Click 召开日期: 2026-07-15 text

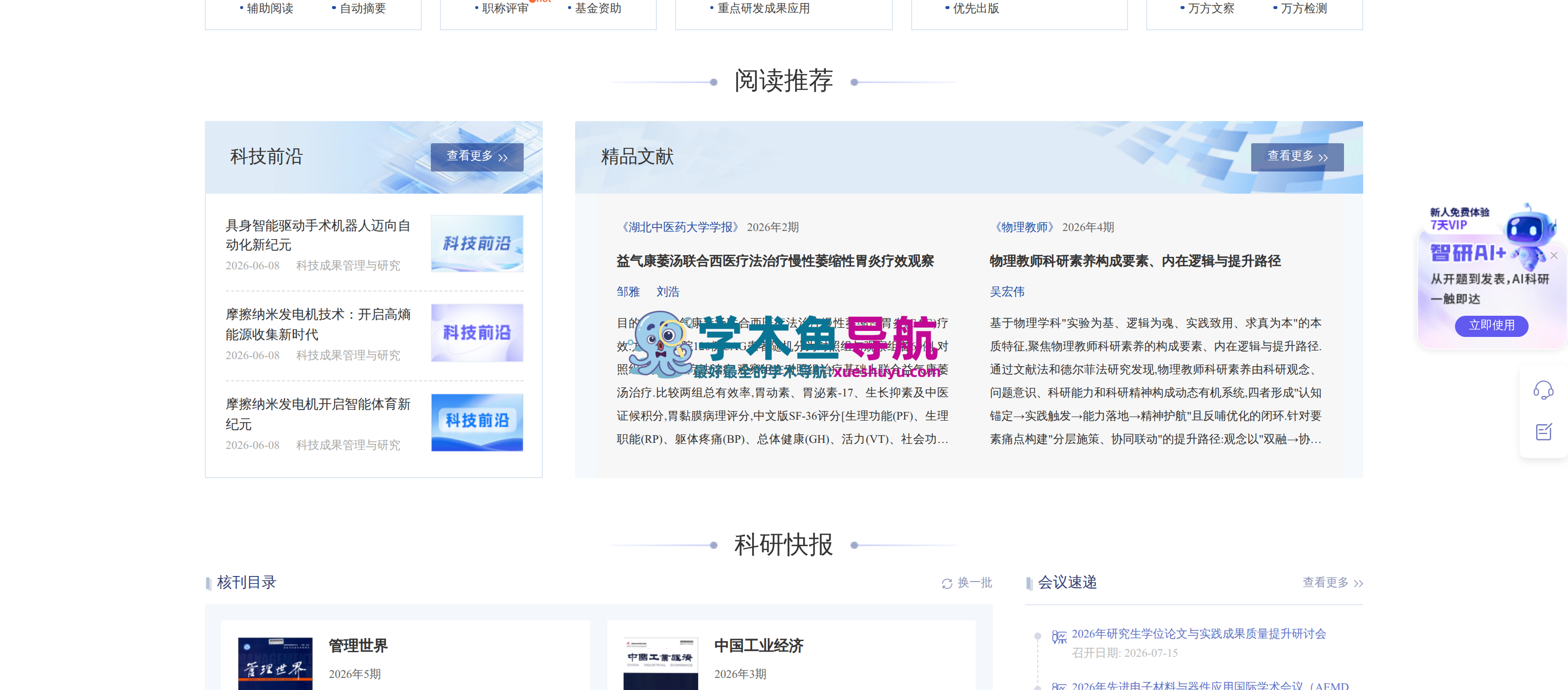coord(1124,652)
